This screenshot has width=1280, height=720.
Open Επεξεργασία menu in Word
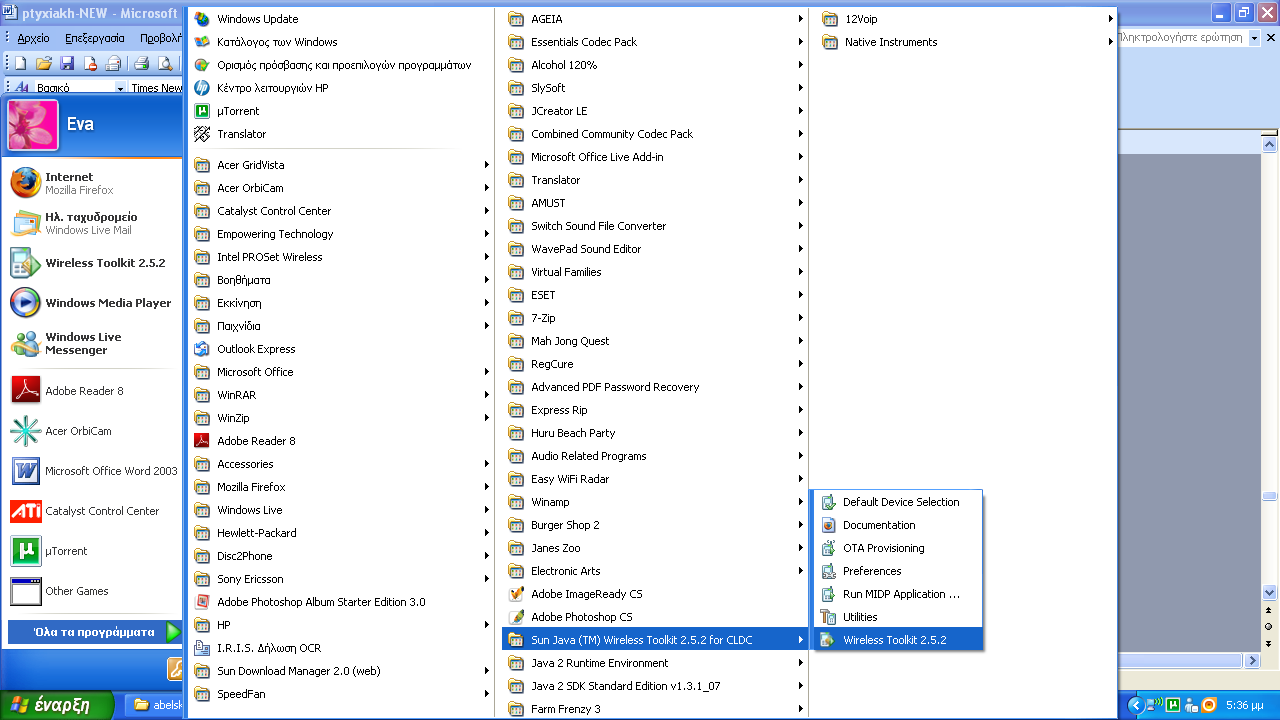95,38
